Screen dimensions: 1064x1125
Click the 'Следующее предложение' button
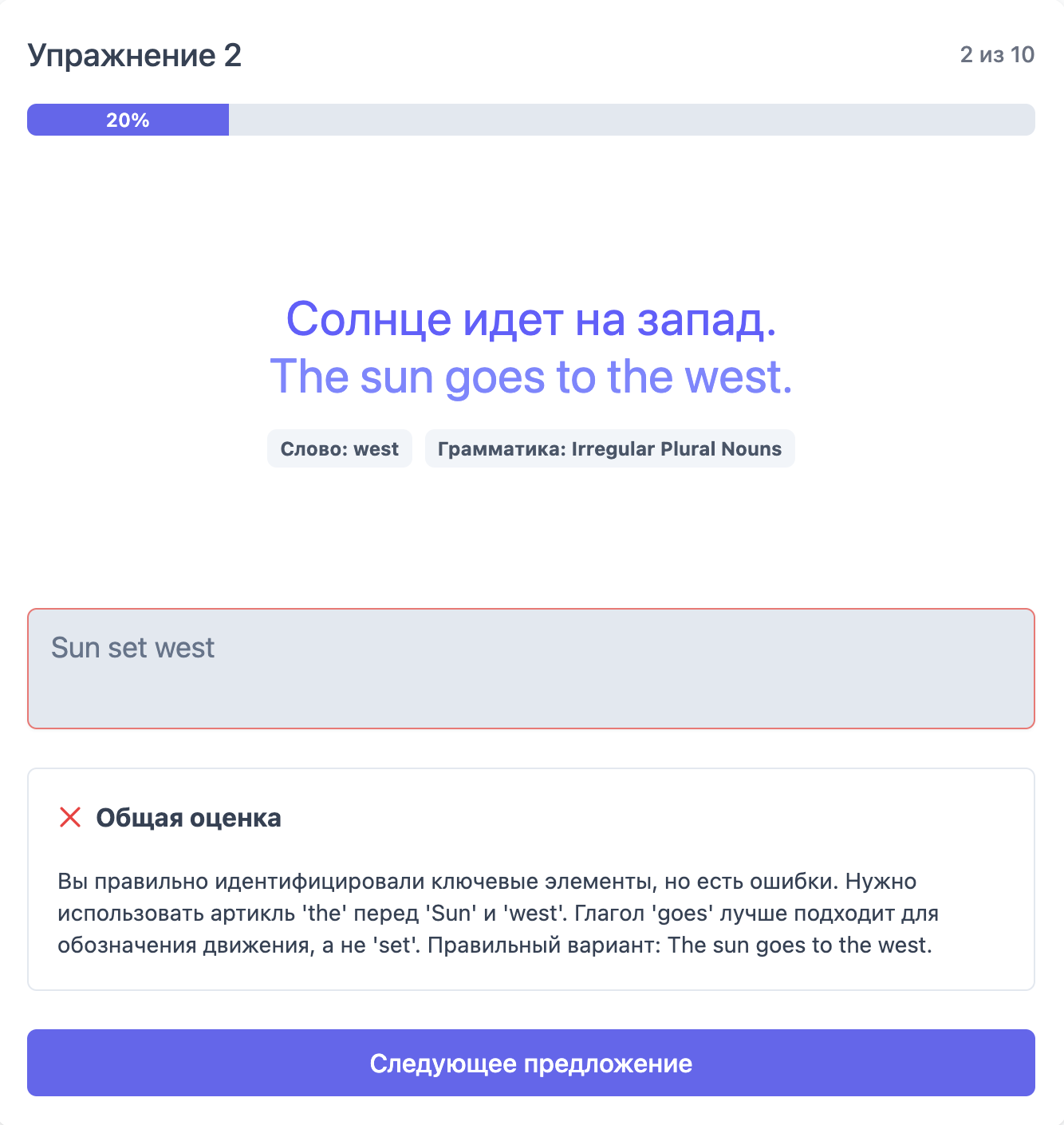(x=531, y=1063)
